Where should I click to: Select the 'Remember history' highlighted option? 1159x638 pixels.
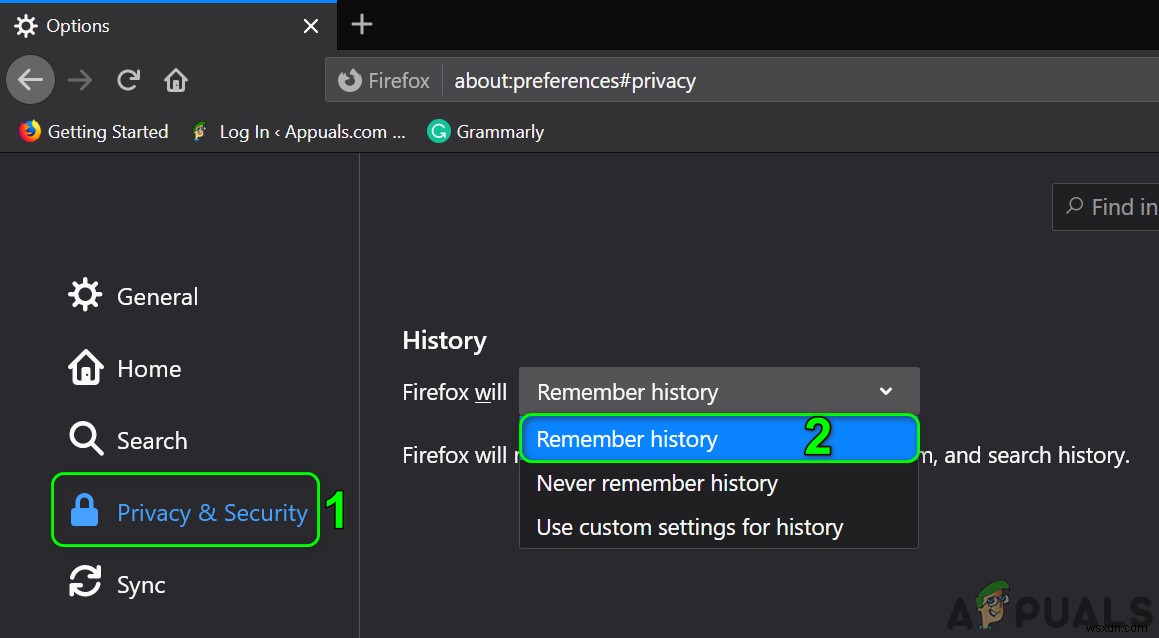point(627,439)
